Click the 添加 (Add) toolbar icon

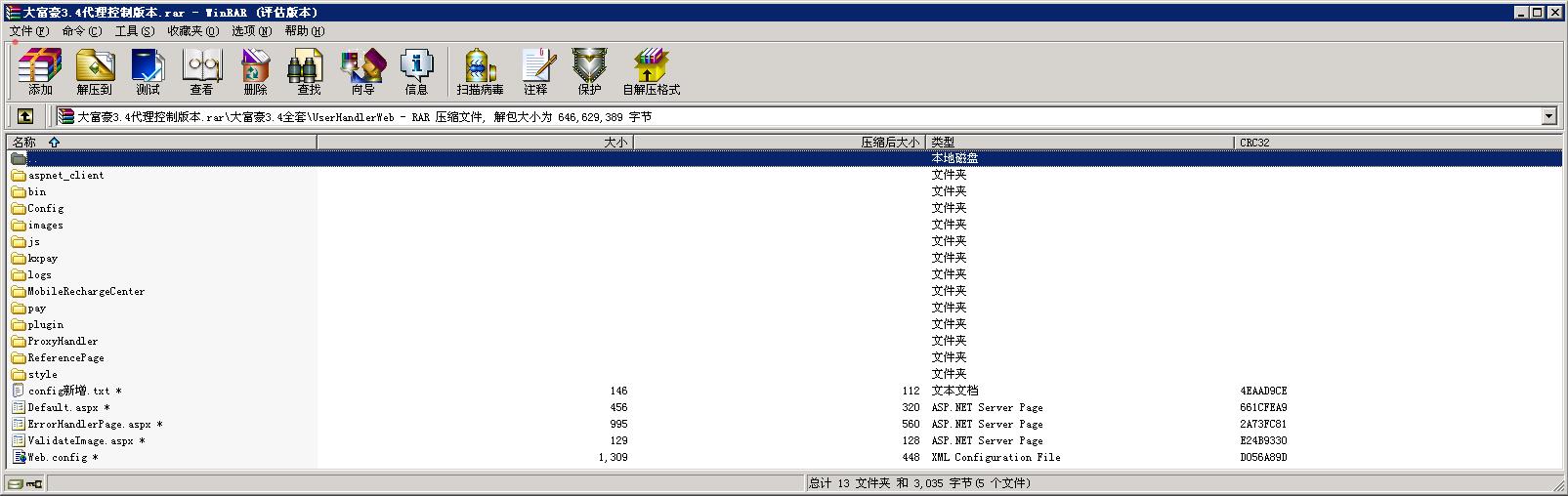40,71
